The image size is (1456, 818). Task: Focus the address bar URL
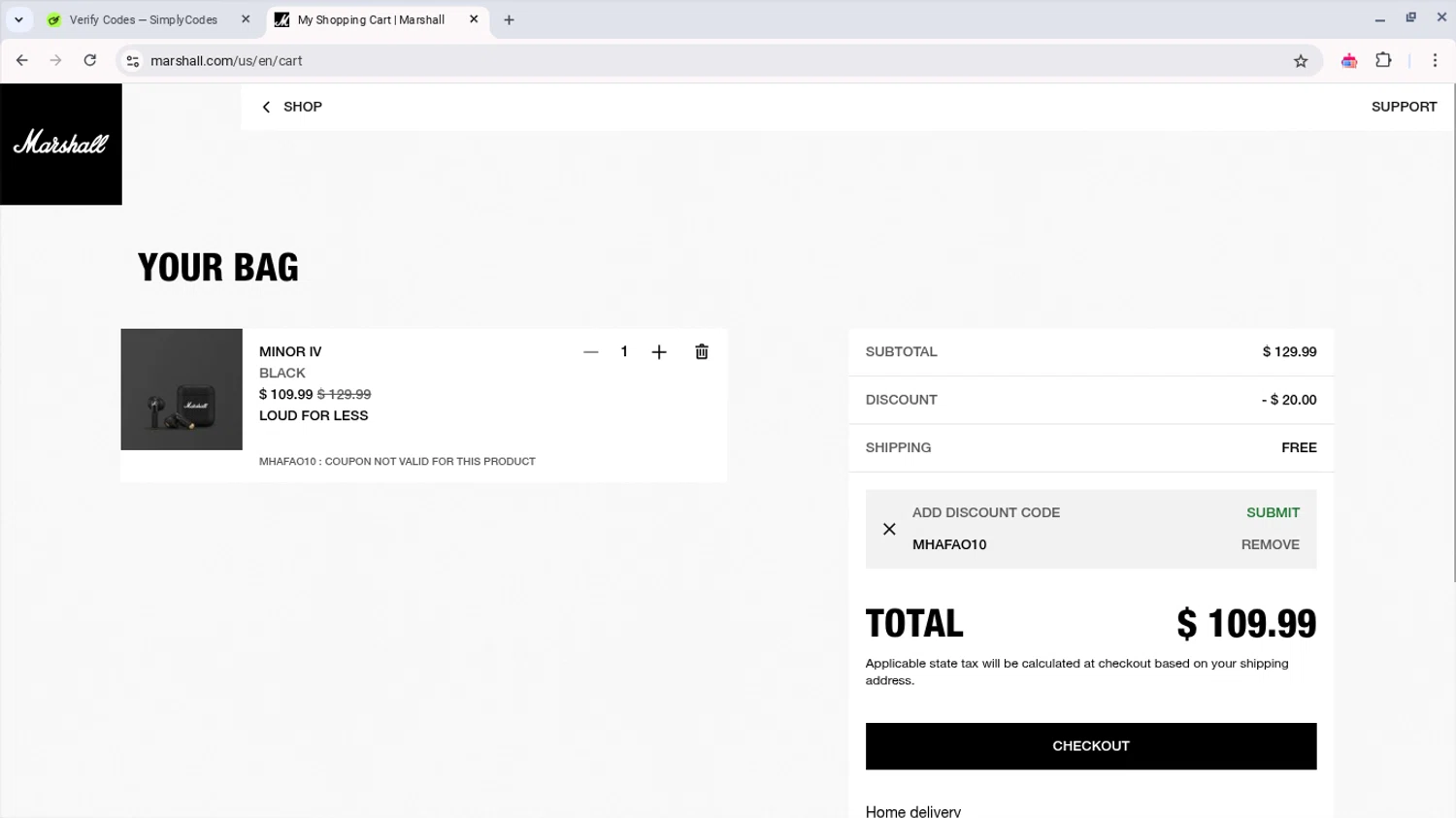pyautogui.click(x=226, y=61)
